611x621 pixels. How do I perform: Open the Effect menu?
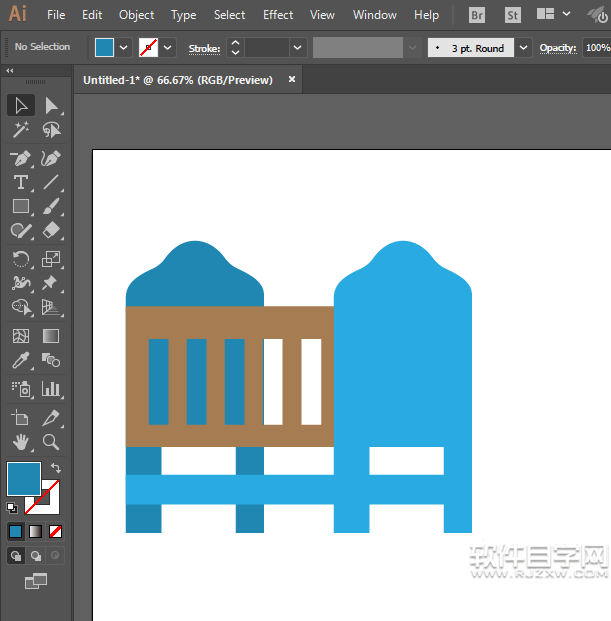coord(278,15)
